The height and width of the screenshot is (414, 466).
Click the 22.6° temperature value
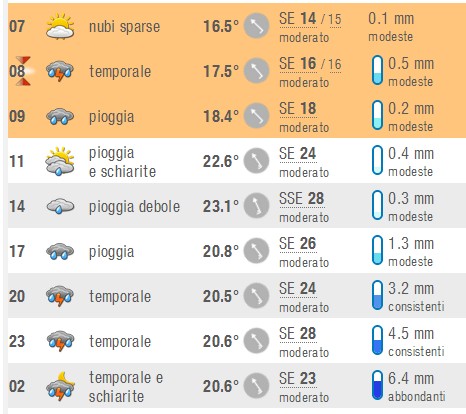click(x=221, y=161)
